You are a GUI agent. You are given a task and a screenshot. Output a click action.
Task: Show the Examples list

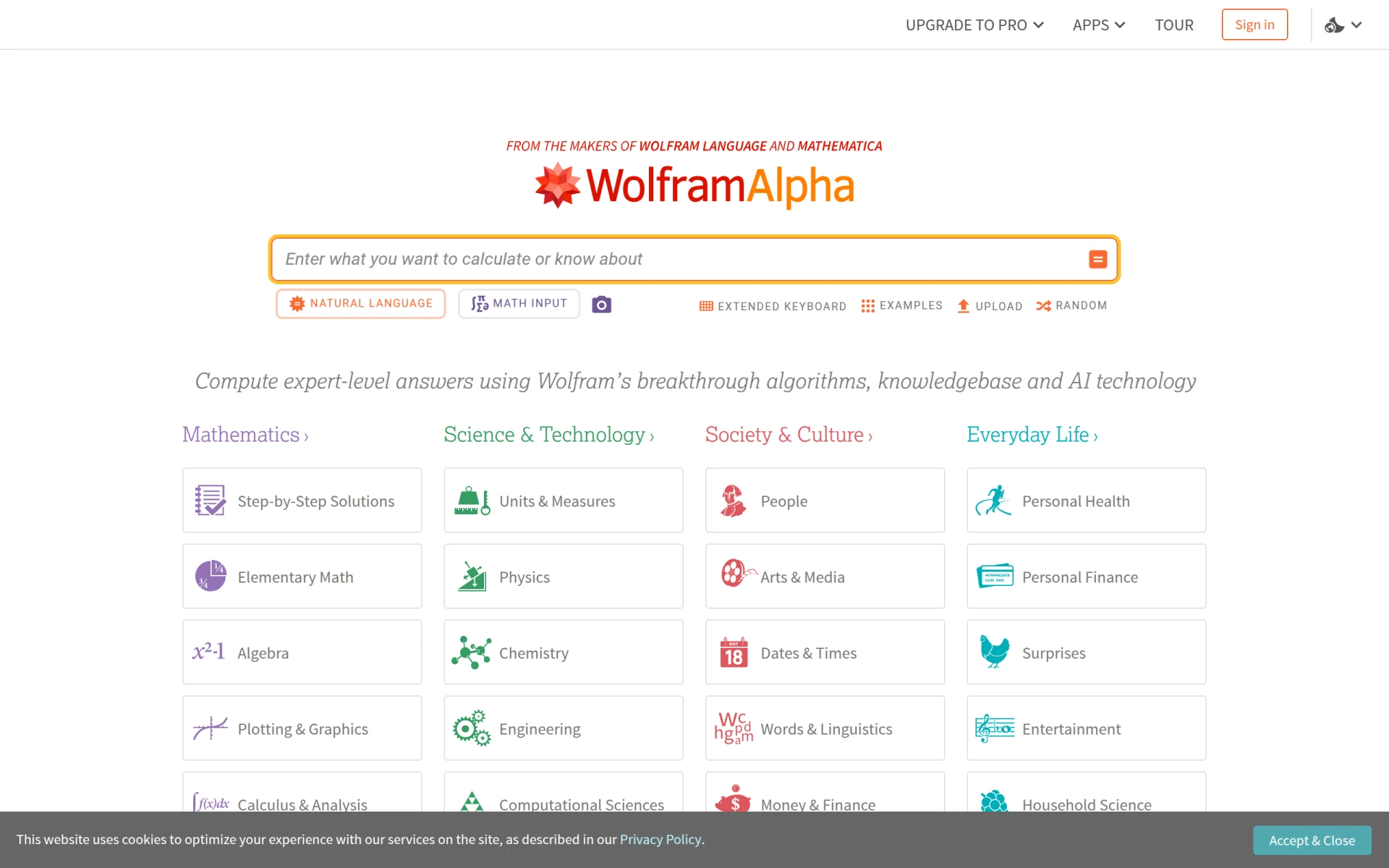point(901,306)
